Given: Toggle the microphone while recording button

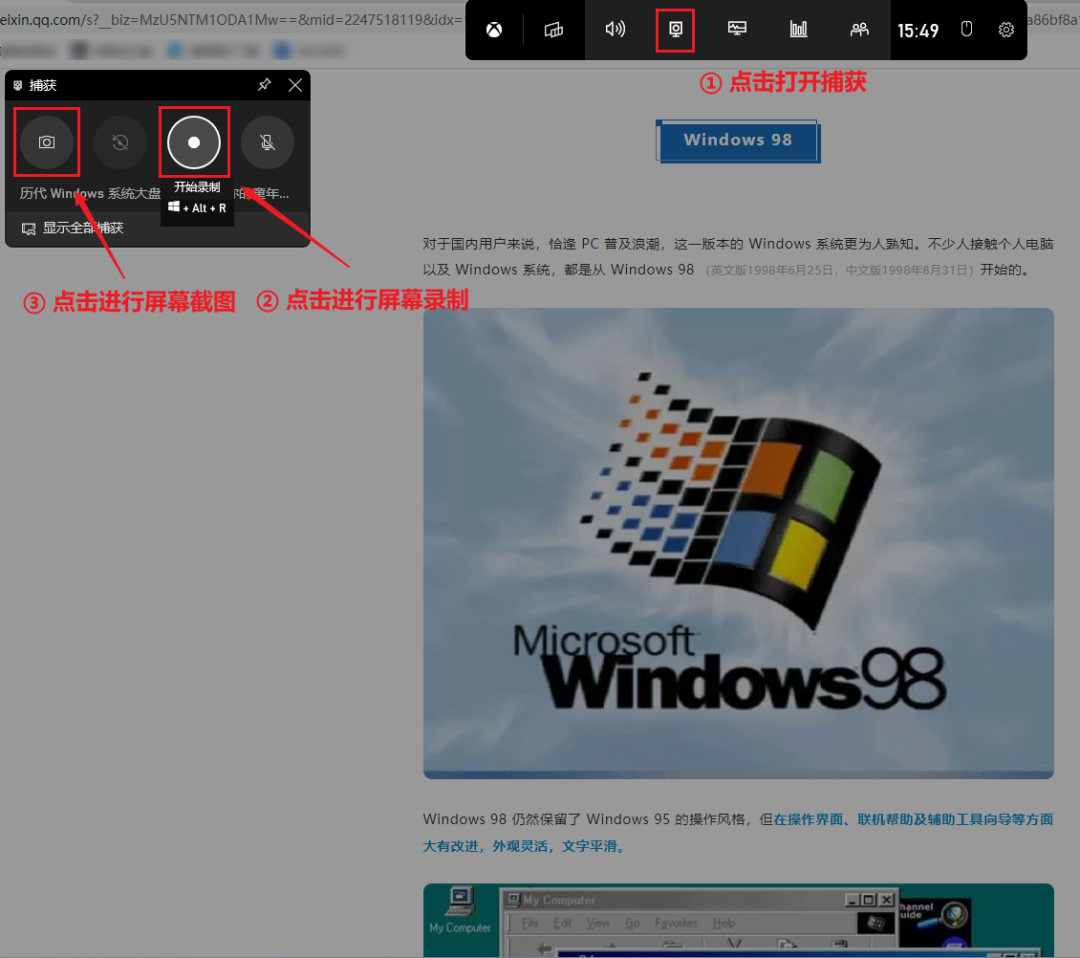Looking at the screenshot, I should 268,142.
